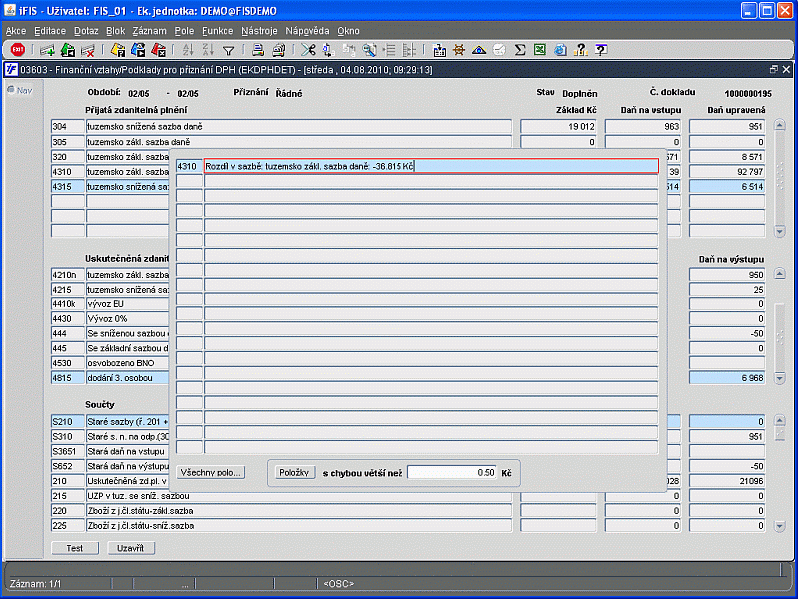Image resolution: width=798 pixels, height=599 pixels.
Task: Open the Editace menu
Action: click(50, 31)
